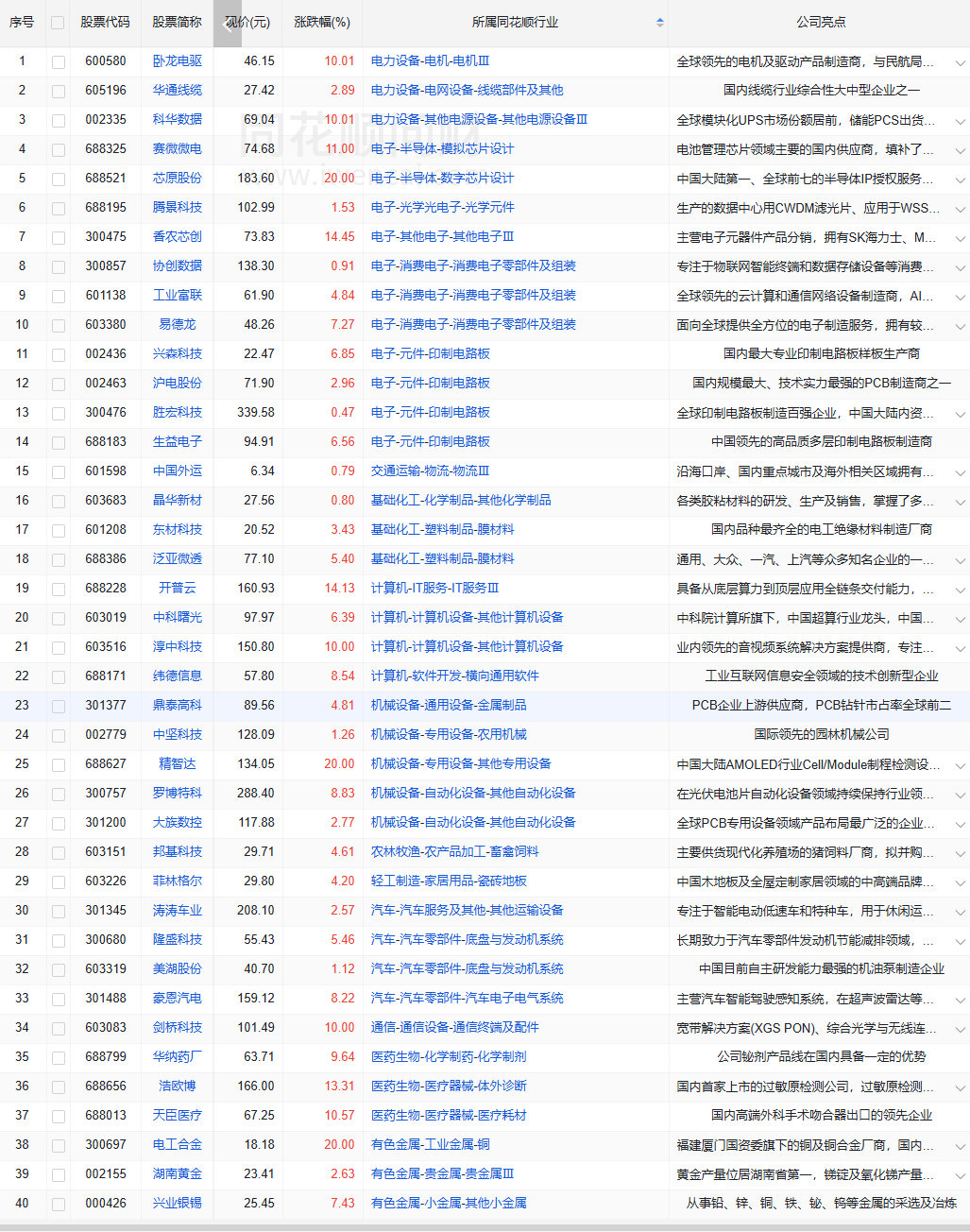
Task: Check the box for stock 600580
Action: pos(58,61)
